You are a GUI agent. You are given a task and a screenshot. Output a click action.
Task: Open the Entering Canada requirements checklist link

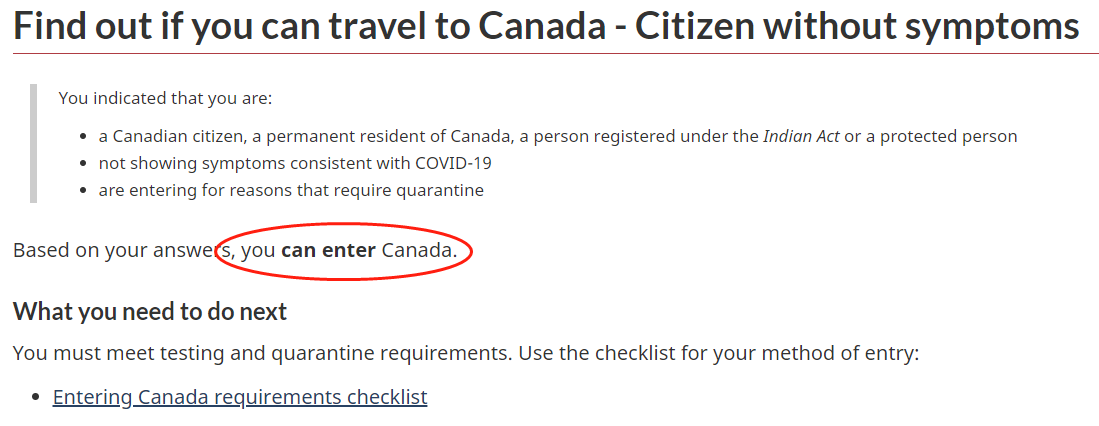point(240,397)
